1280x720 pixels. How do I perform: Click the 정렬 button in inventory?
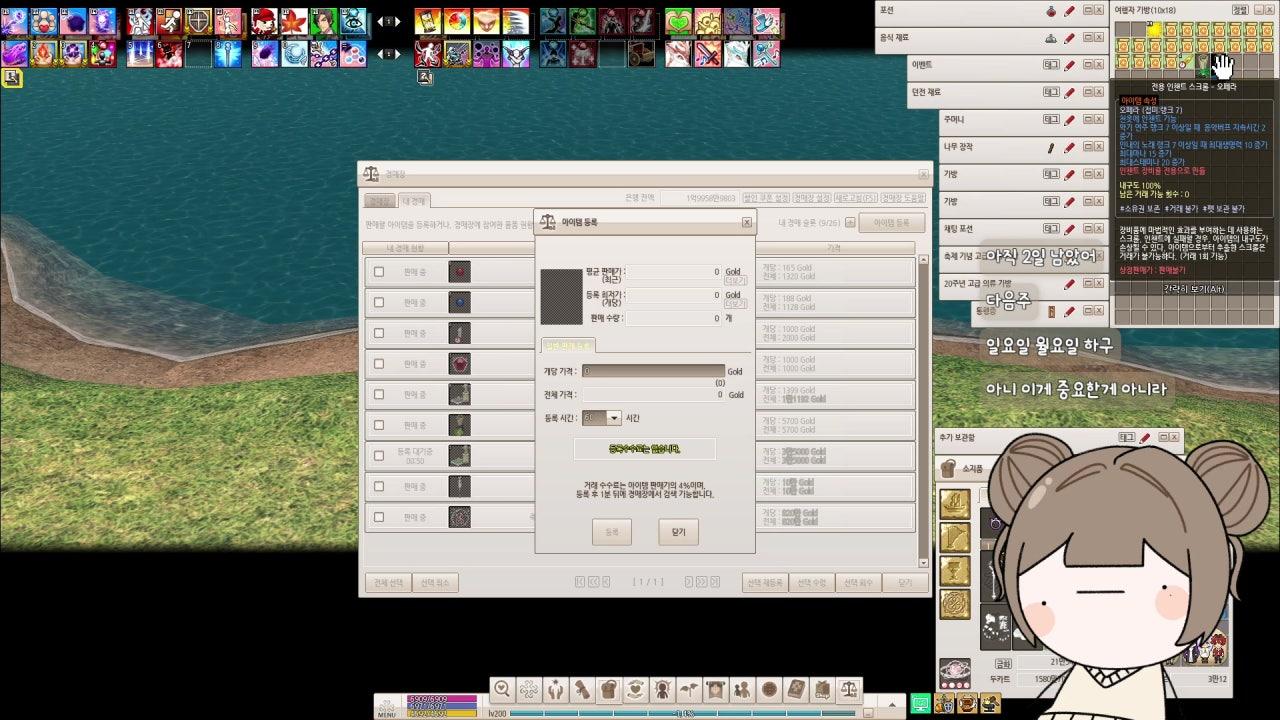click(1240, 10)
